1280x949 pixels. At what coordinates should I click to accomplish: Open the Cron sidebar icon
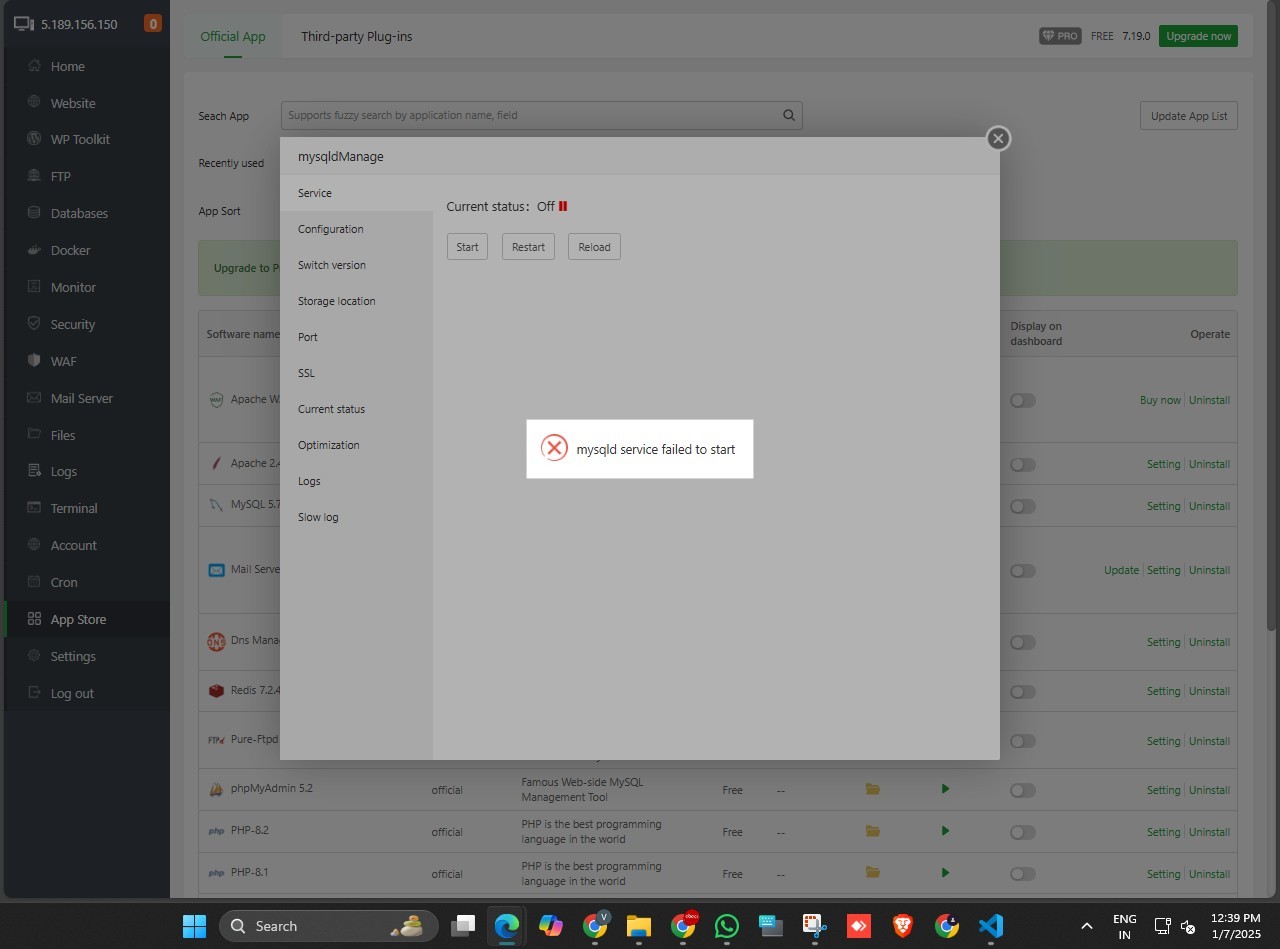[34, 582]
